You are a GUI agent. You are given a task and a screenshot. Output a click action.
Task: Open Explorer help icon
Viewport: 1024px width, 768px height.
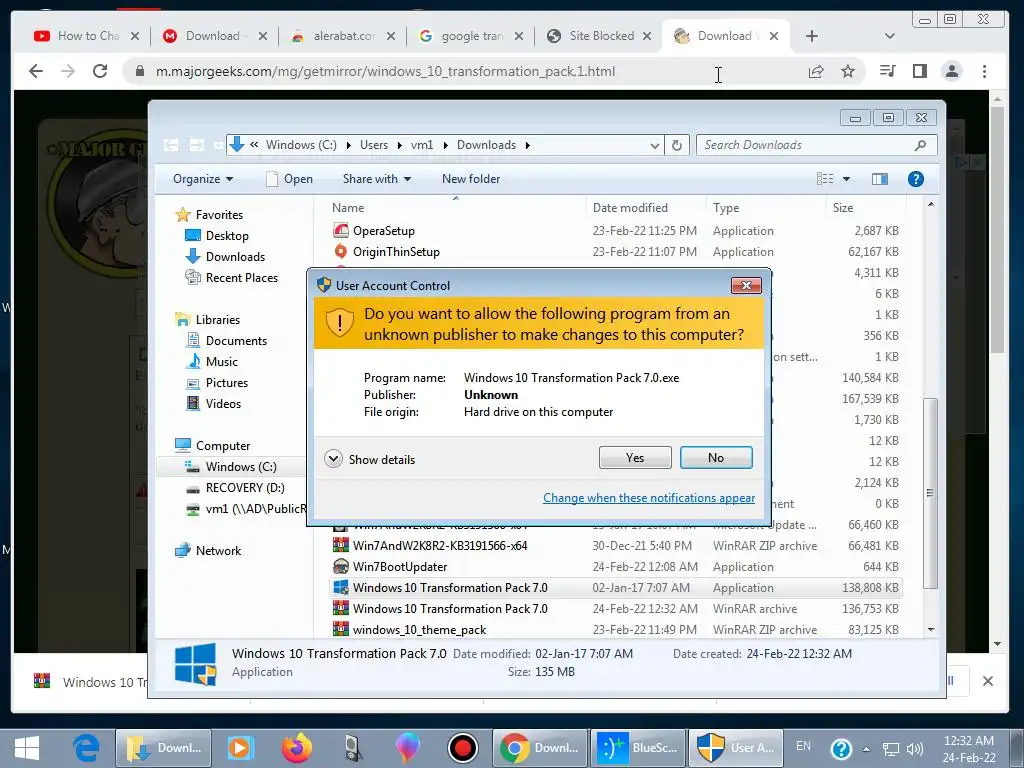pos(916,179)
